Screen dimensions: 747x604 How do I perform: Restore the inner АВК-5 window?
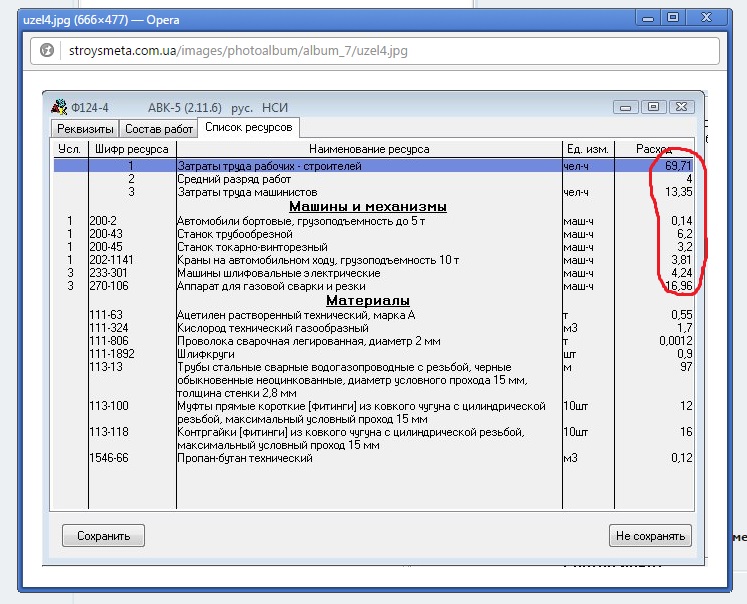point(653,106)
